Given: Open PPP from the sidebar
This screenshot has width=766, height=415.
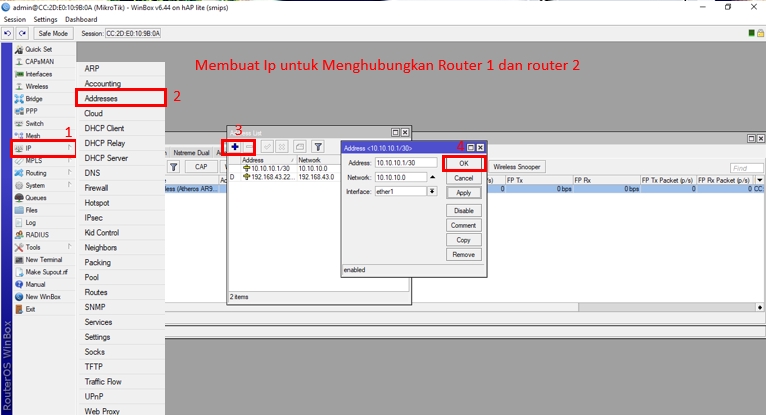Looking at the screenshot, I should click(31, 111).
